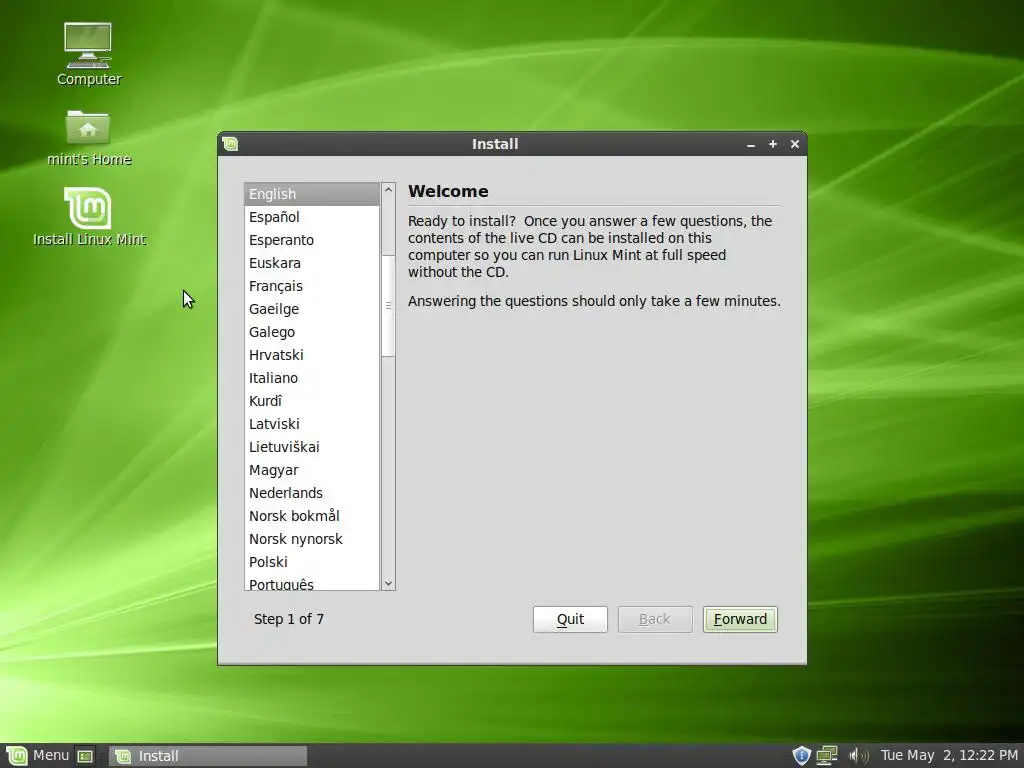Viewport: 1024px width, 768px height.
Task: Click the Quit button
Action: tap(570, 619)
